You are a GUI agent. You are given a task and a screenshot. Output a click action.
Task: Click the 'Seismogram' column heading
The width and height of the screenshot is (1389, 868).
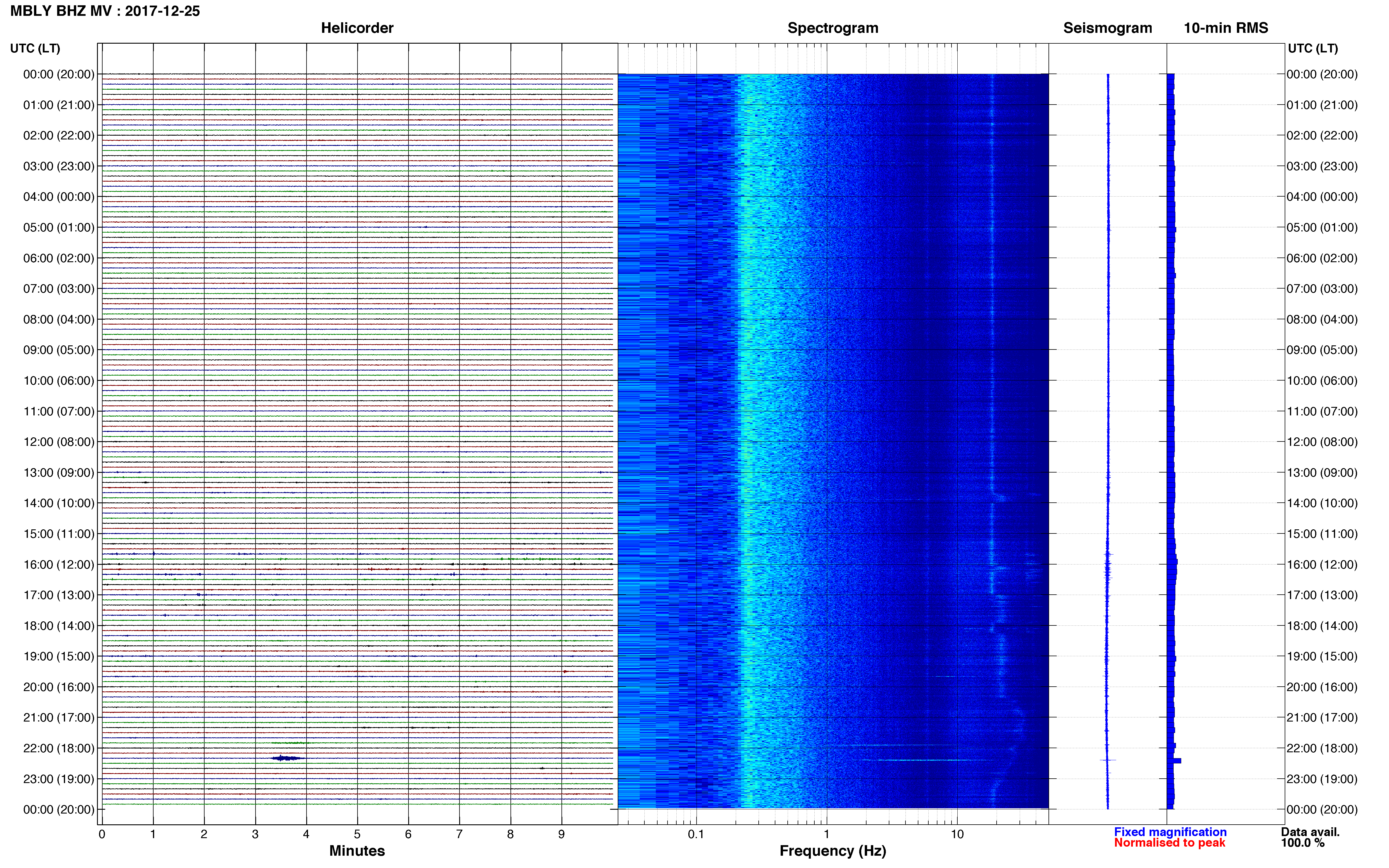pos(1108,28)
